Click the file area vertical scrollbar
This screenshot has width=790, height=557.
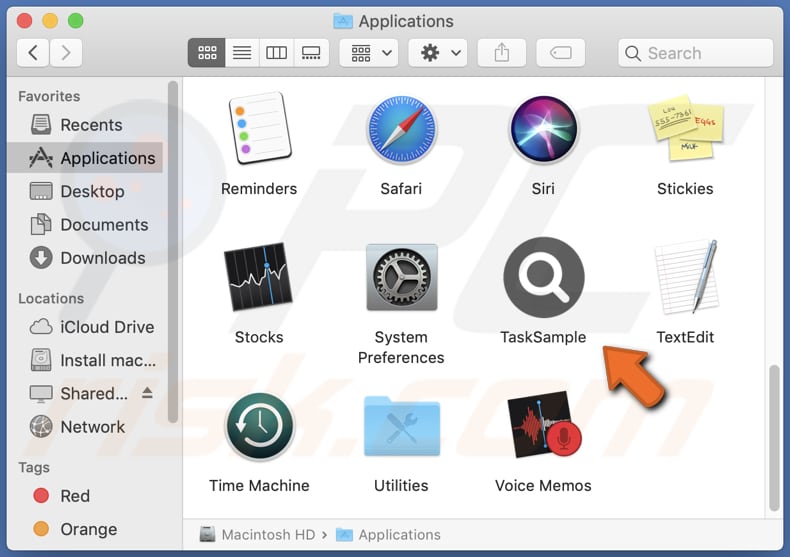coord(774,438)
